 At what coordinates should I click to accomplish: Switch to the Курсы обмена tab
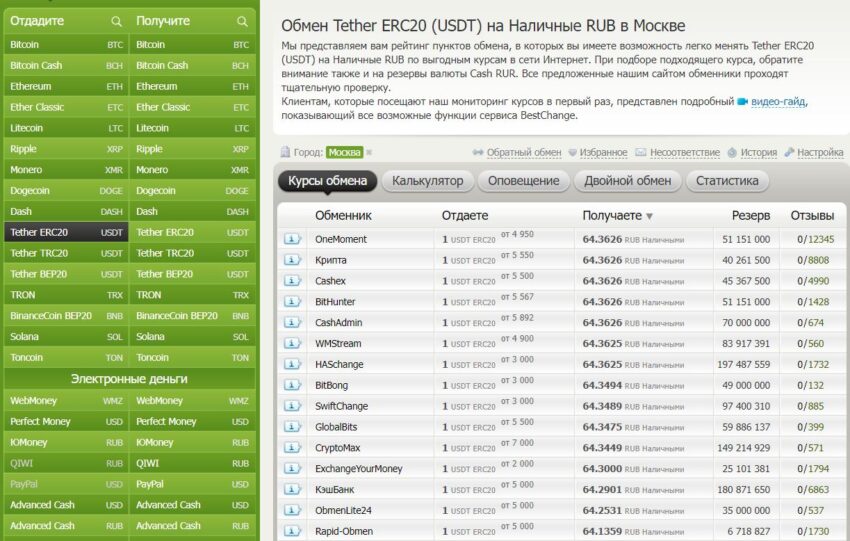coord(327,181)
